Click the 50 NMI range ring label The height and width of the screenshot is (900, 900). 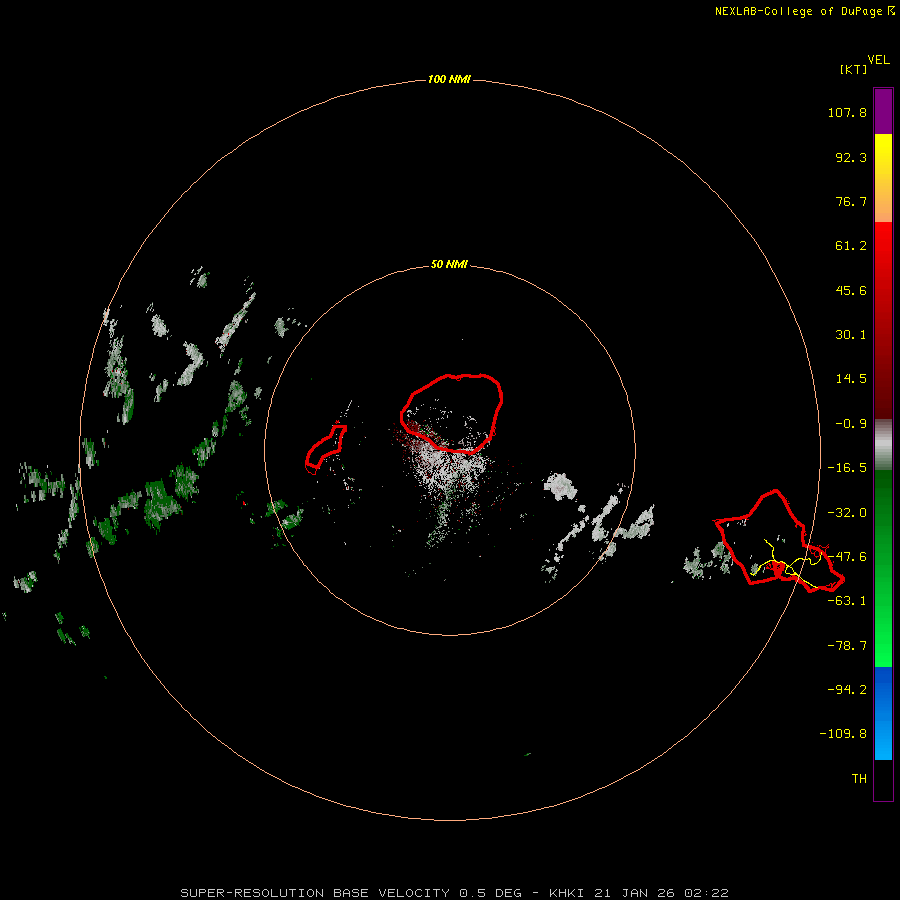click(x=449, y=265)
